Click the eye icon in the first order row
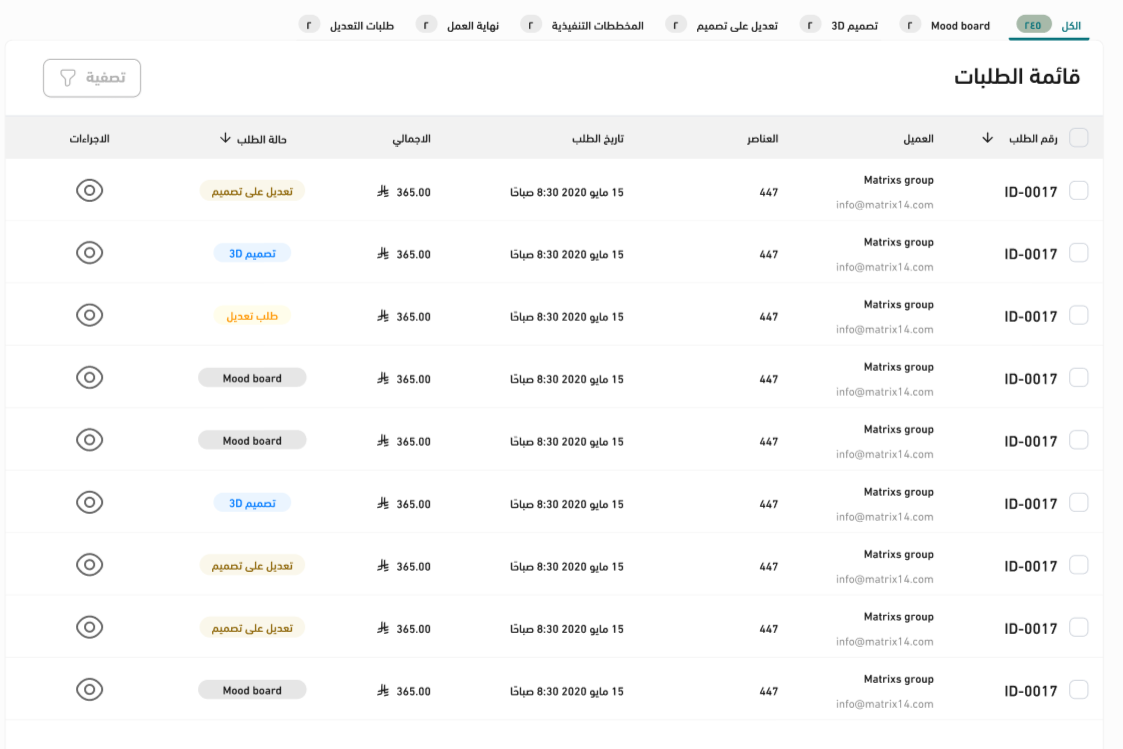 90,190
